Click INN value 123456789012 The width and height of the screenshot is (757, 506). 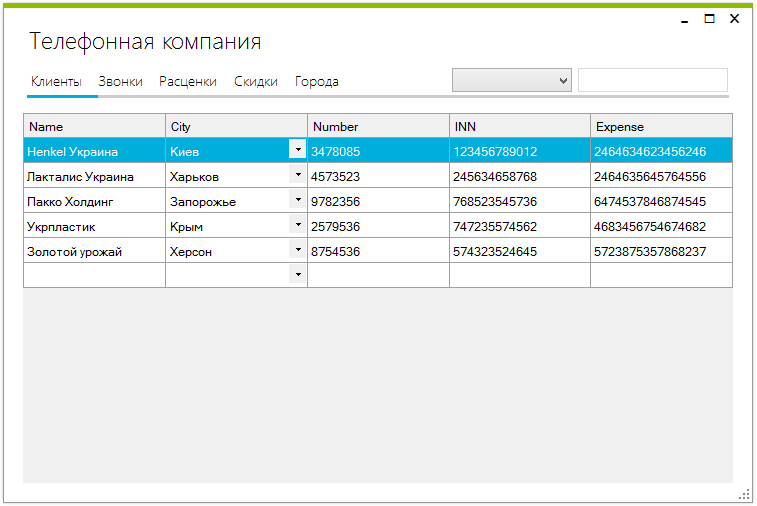(x=520, y=151)
